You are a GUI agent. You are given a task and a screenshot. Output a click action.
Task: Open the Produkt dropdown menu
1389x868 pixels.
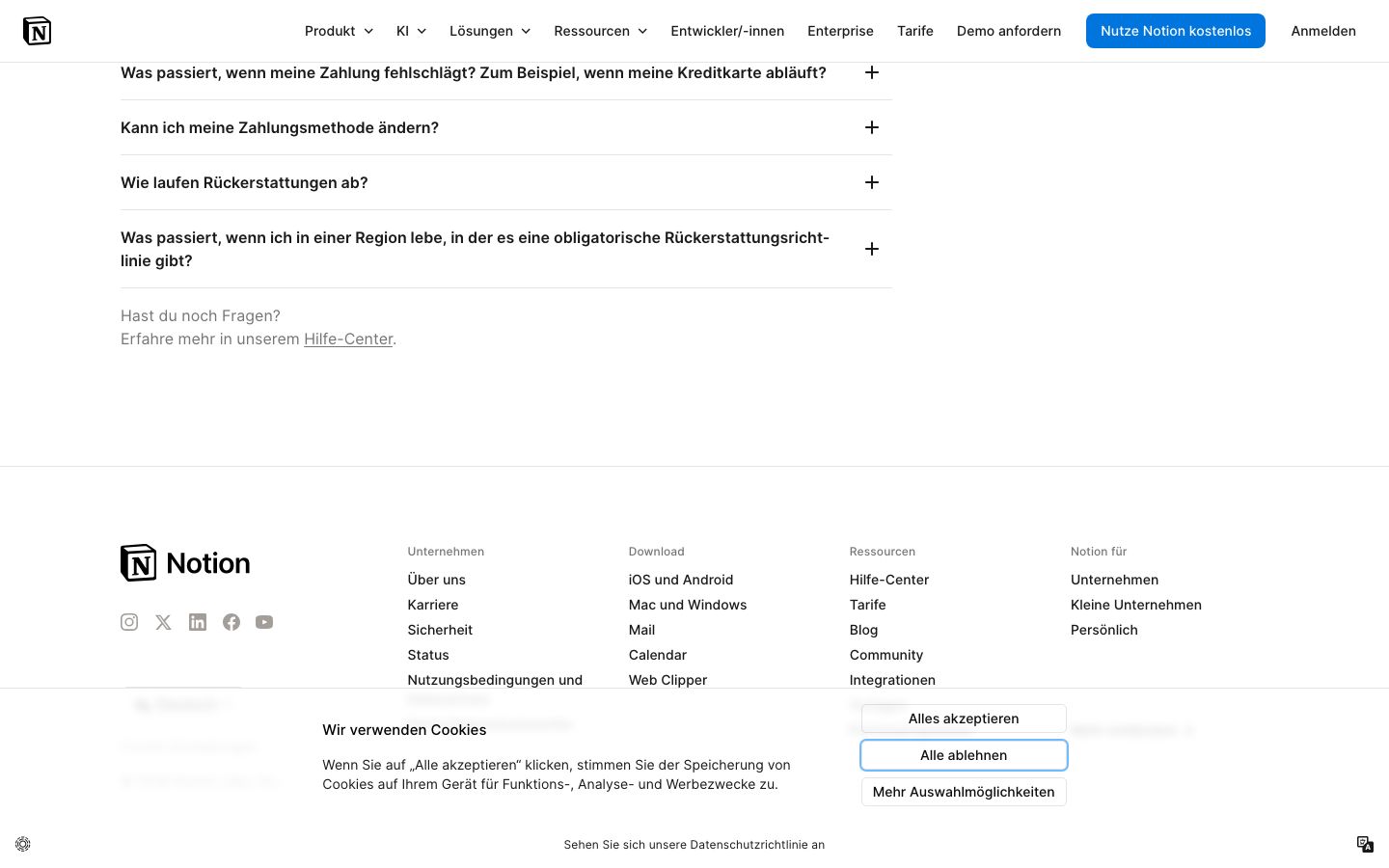click(x=339, y=31)
